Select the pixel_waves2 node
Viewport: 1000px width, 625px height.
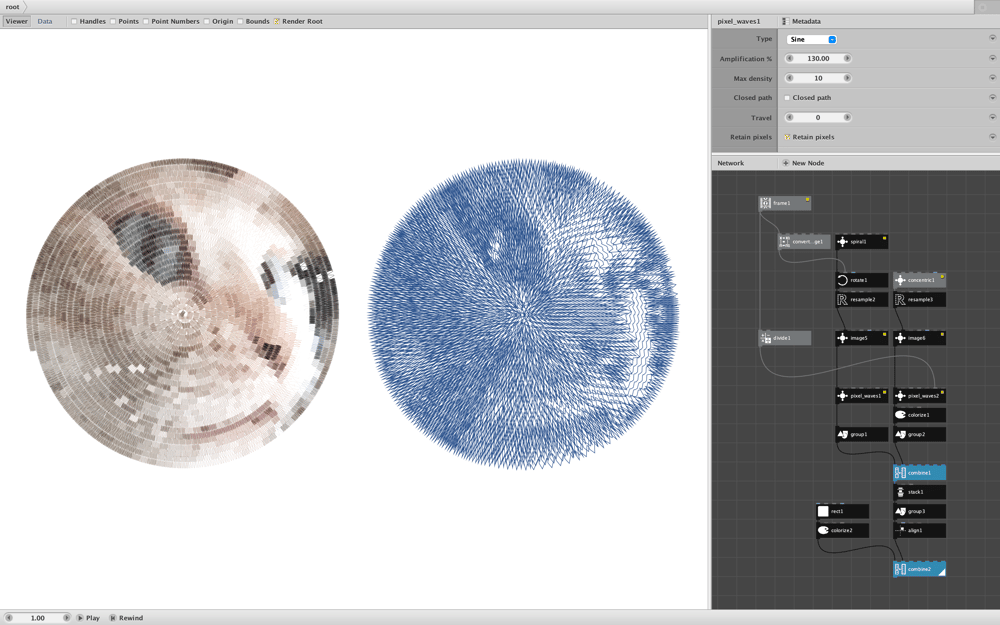920,396
